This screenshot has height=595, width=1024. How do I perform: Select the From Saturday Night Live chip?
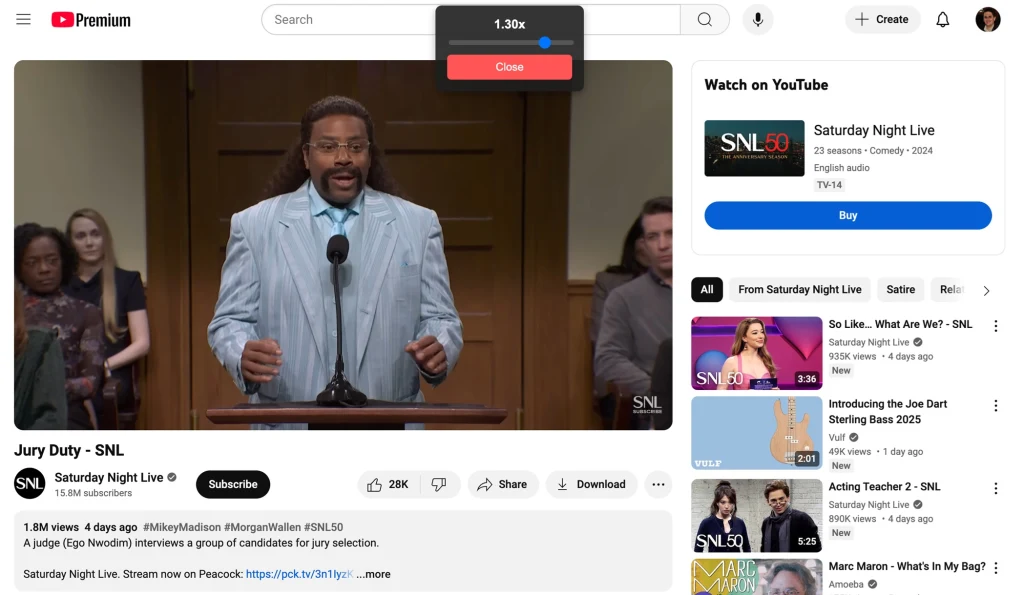799,290
